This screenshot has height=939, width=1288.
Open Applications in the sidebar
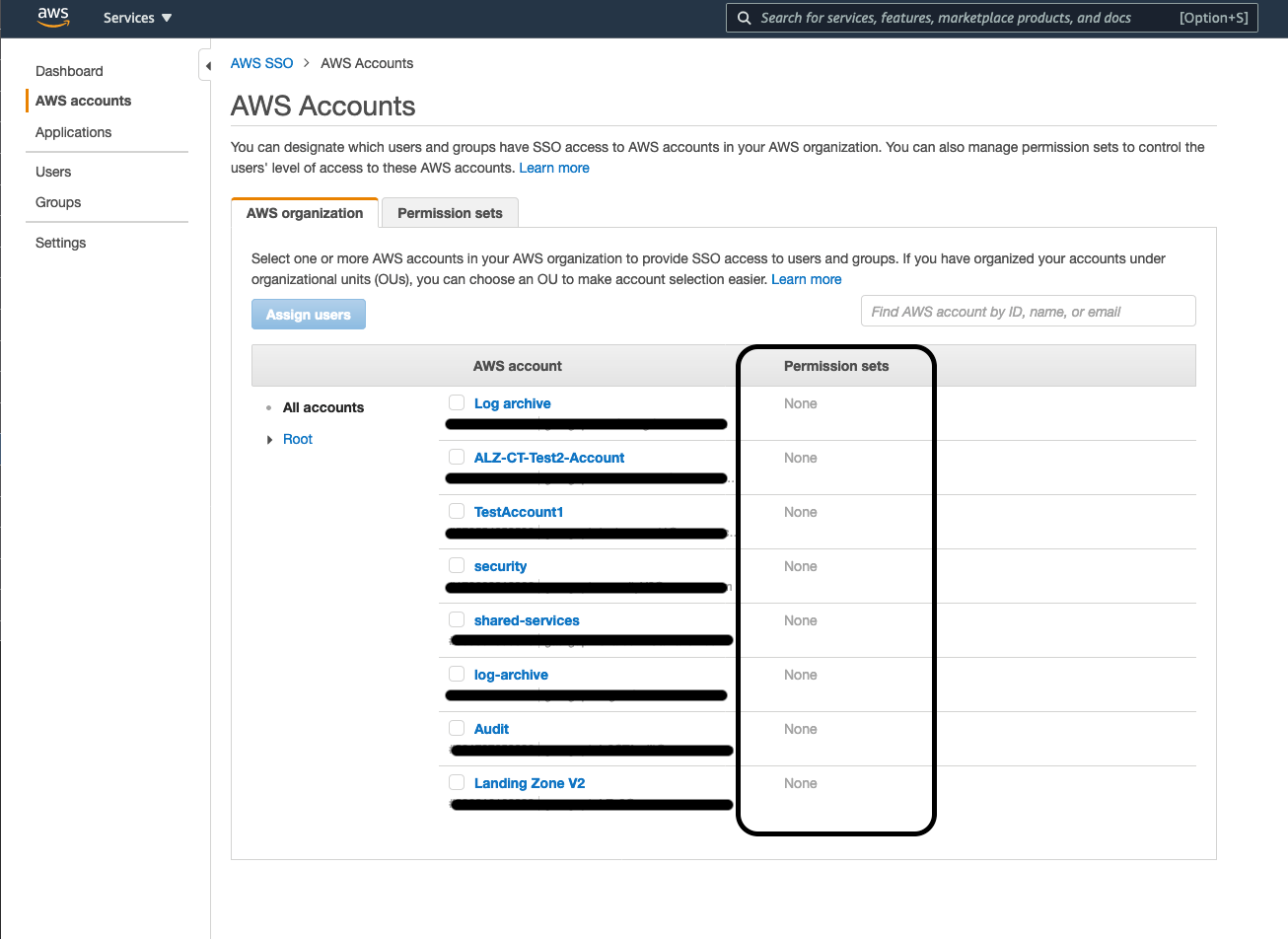pyautogui.click(x=73, y=132)
